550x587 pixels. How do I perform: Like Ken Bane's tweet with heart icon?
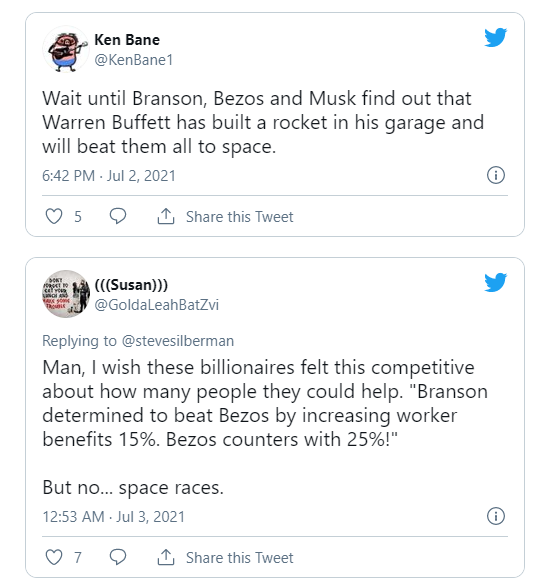click(x=54, y=216)
